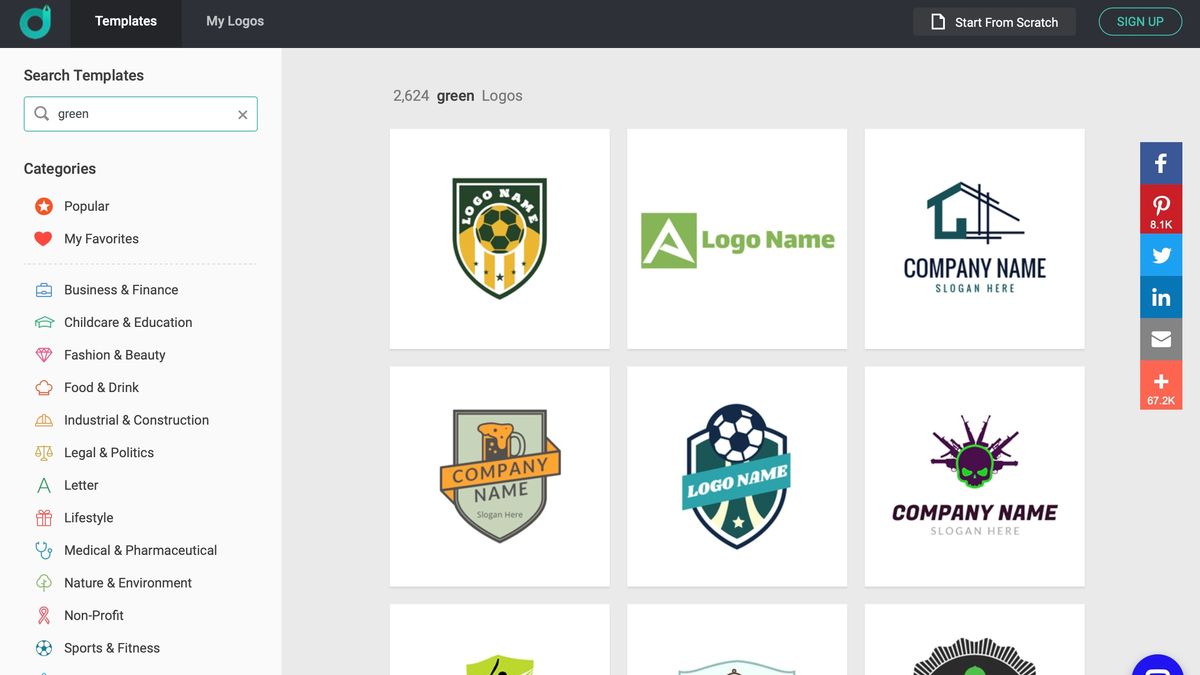Click the document icon in Start From Scratch
The image size is (1200, 675).
[x=938, y=22]
